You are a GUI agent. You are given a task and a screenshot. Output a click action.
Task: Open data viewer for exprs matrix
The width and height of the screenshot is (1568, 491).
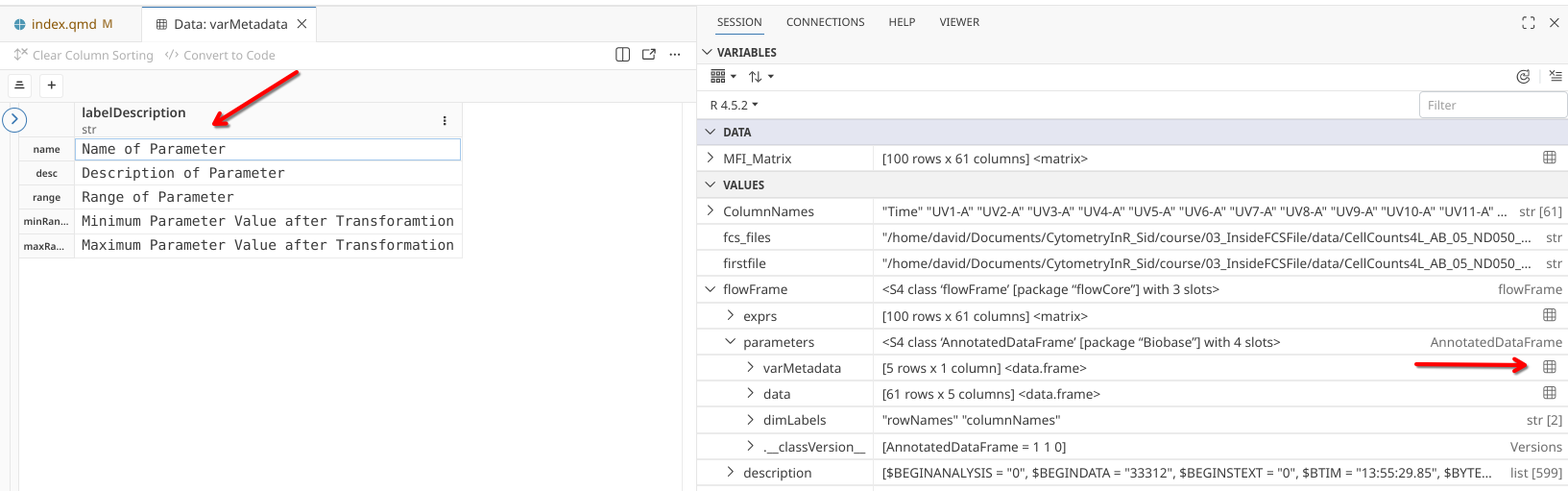point(1549,315)
